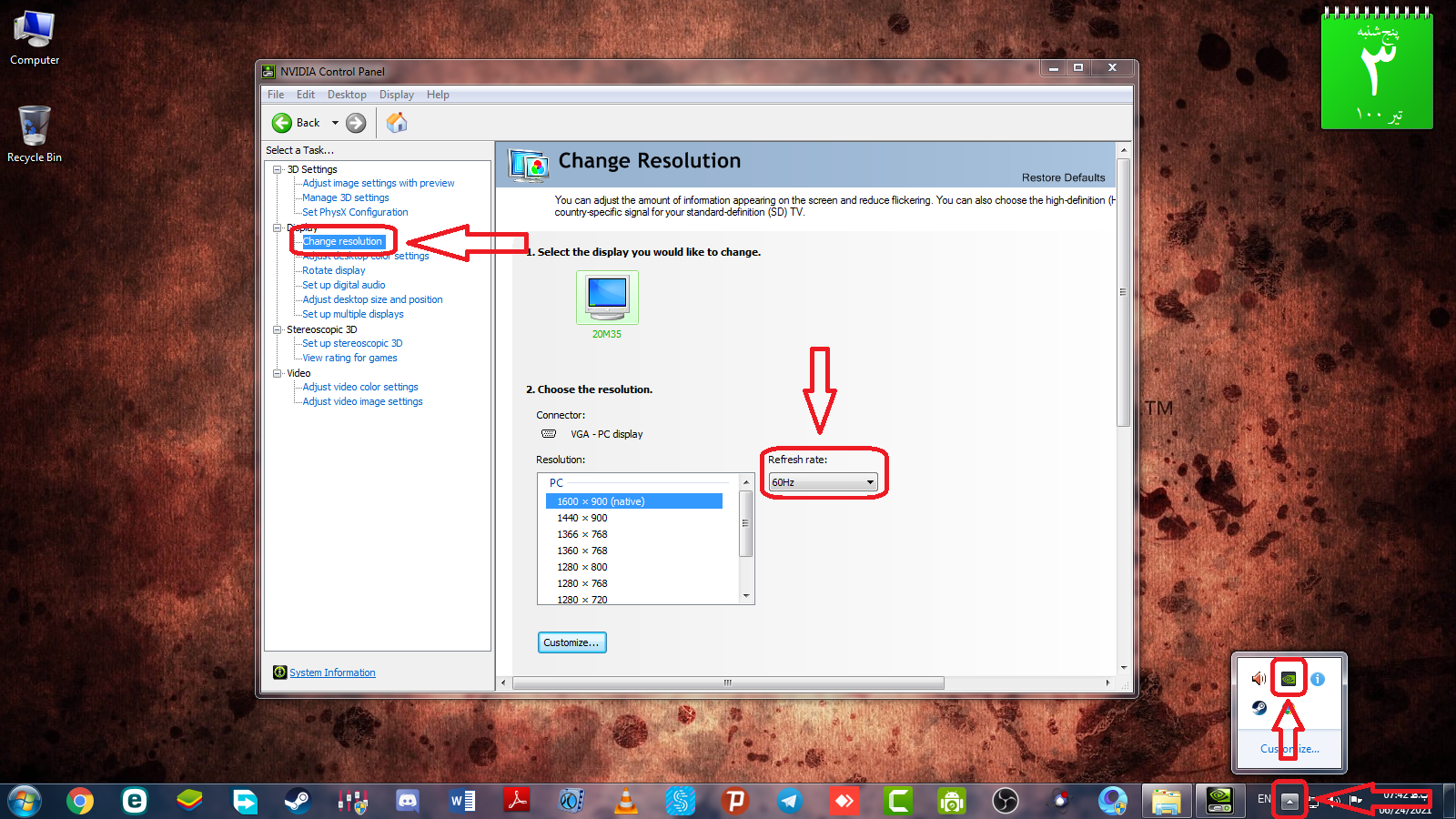Open Set up multiple displays

pyautogui.click(x=353, y=314)
